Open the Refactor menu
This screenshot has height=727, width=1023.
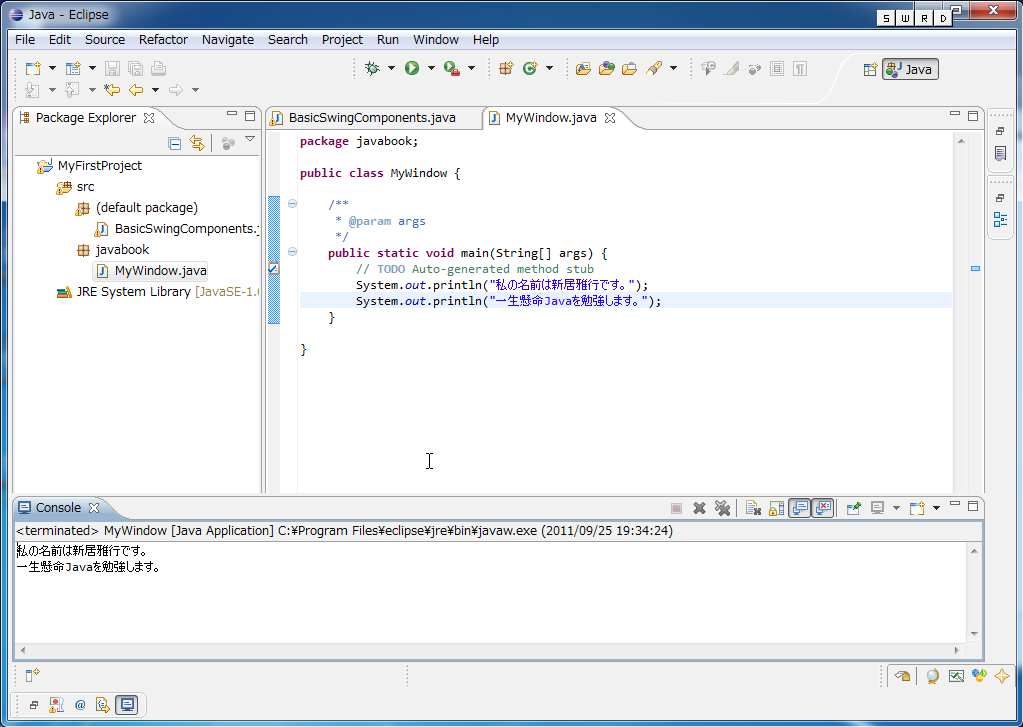point(163,39)
